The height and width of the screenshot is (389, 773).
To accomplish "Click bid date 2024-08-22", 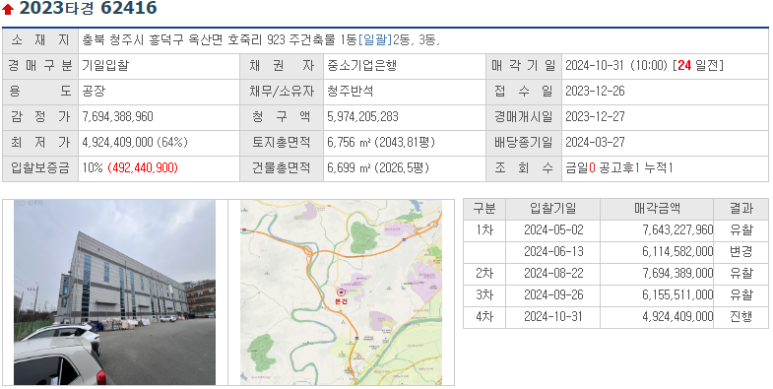I will click(x=553, y=274).
